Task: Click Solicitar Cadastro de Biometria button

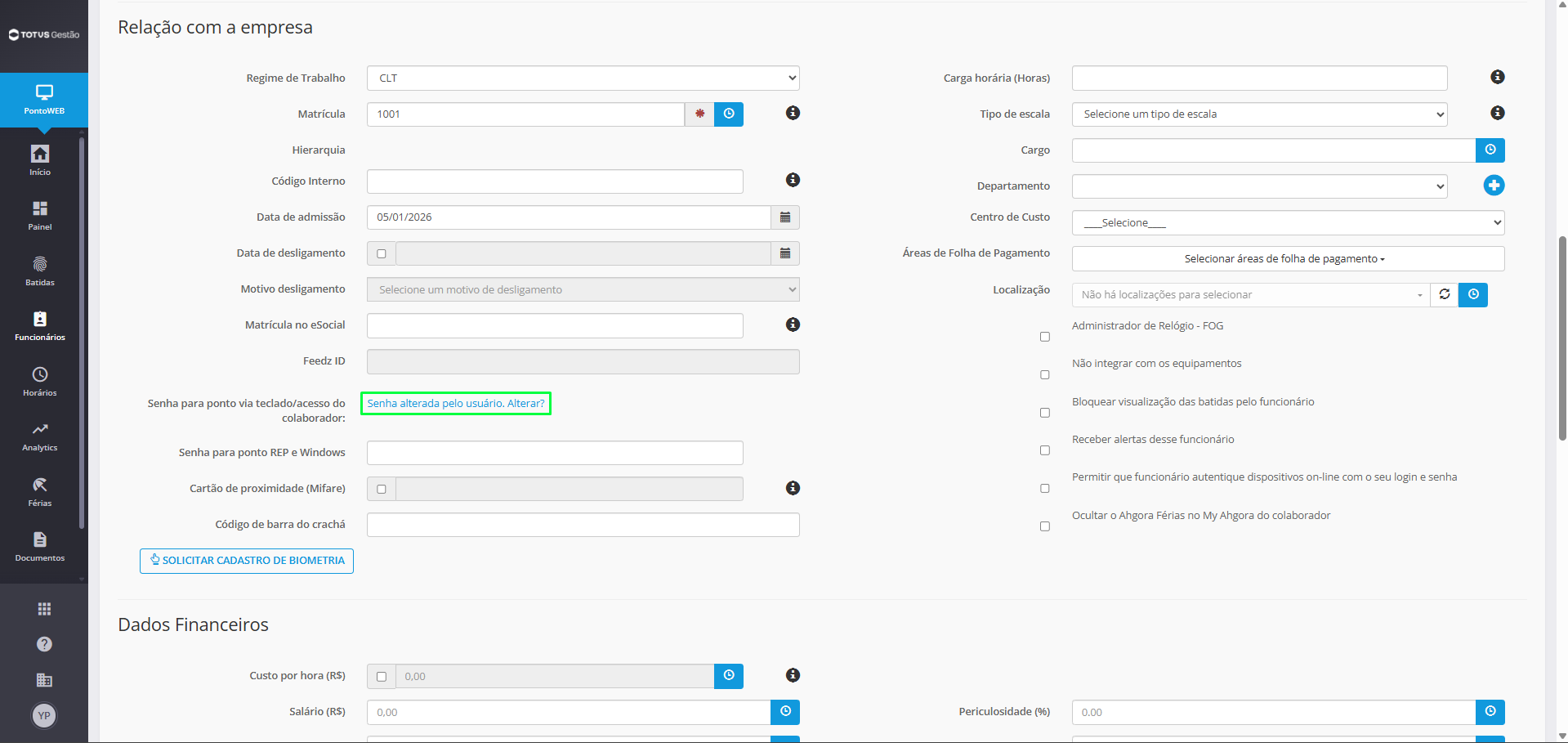Action: pos(247,561)
